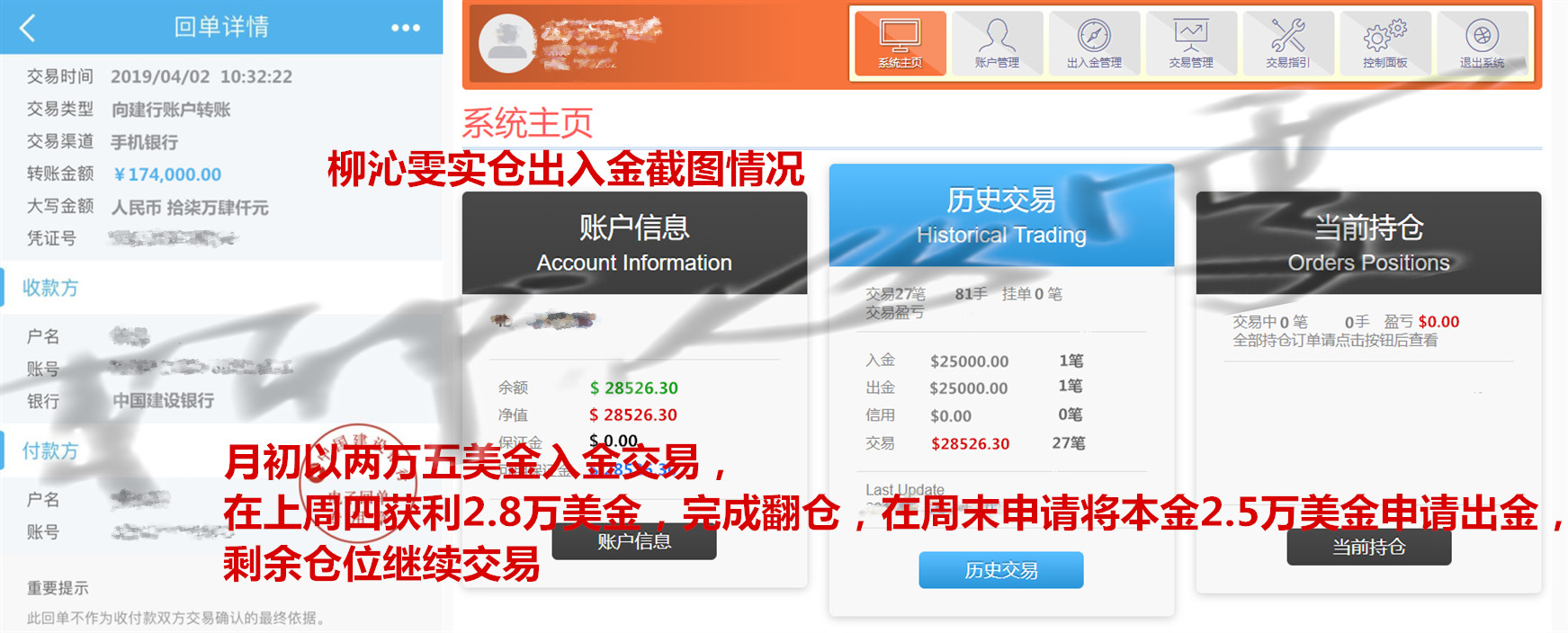Click the 收款方 section heading
1568x633 pixels.
(50, 288)
